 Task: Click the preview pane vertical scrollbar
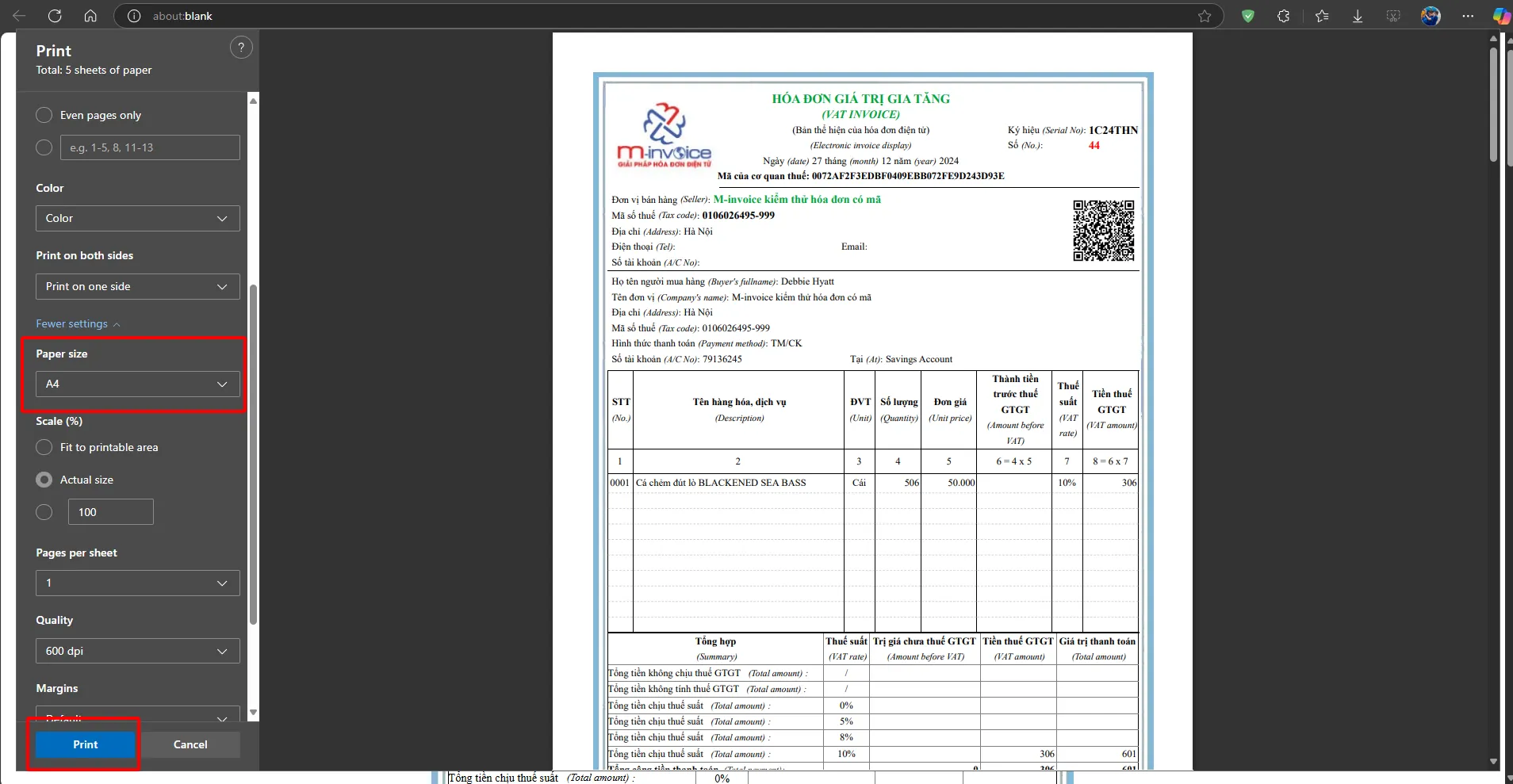(1493, 105)
